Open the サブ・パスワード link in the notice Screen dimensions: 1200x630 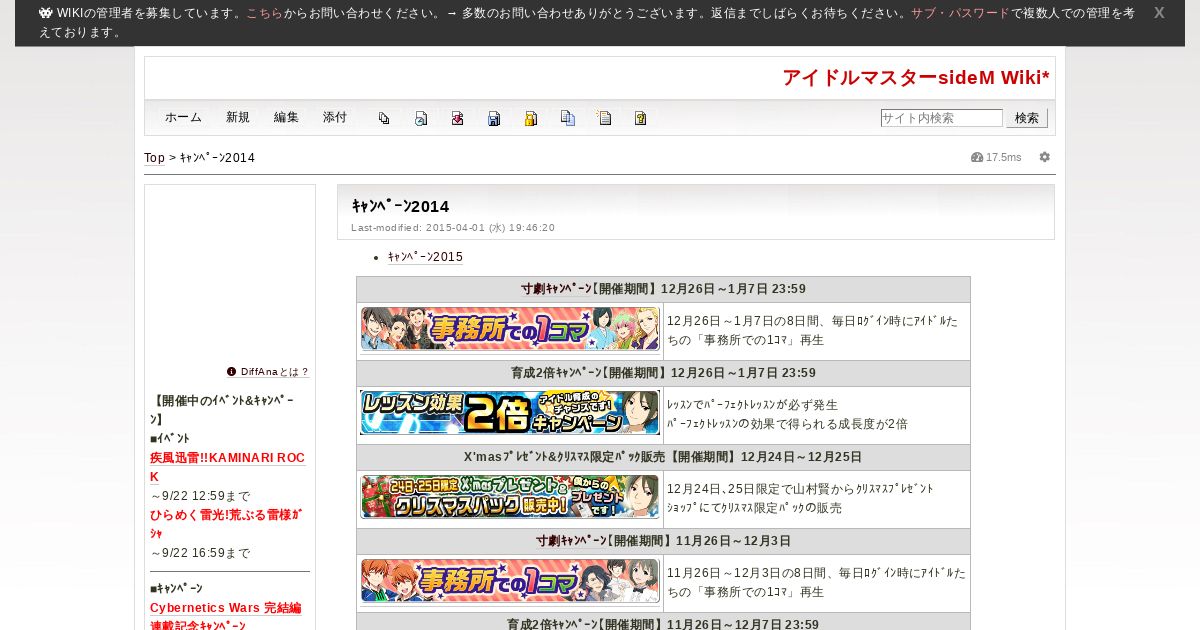[x=960, y=13]
